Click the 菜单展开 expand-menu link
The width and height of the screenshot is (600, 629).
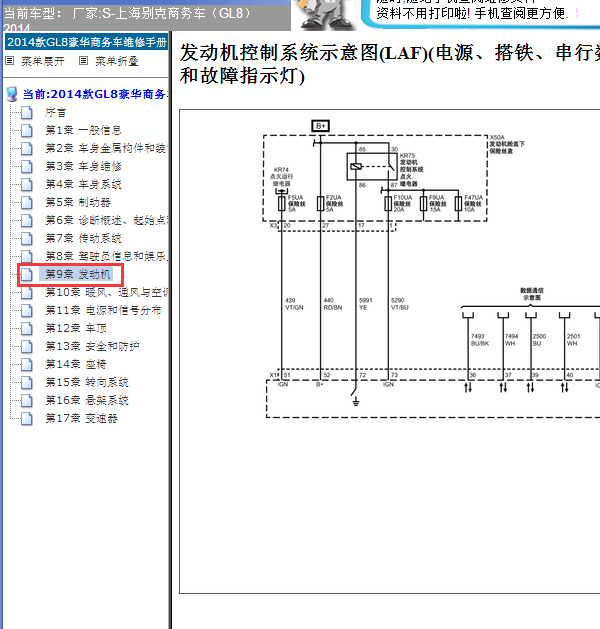tap(43, 61)
